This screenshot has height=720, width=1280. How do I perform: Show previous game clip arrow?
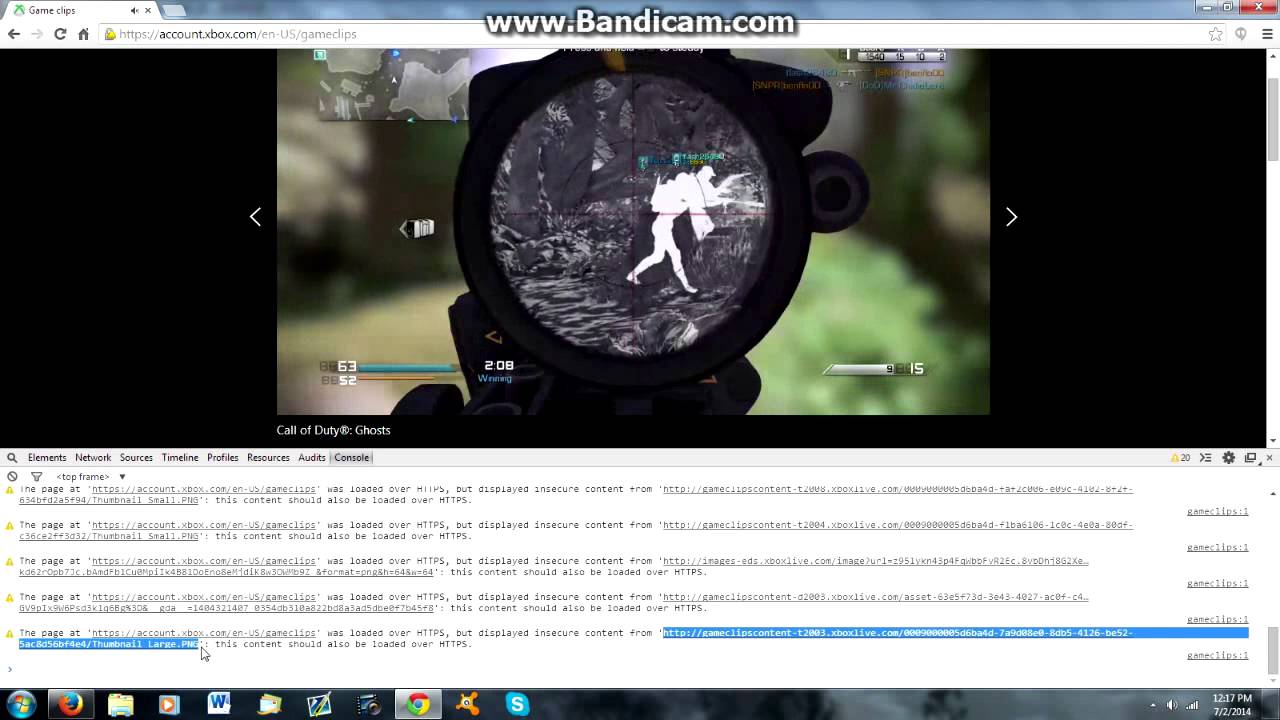[255, 217]
